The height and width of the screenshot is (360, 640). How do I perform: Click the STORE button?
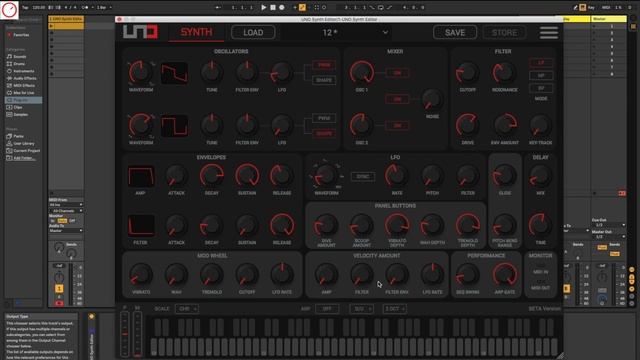(504, 32)
